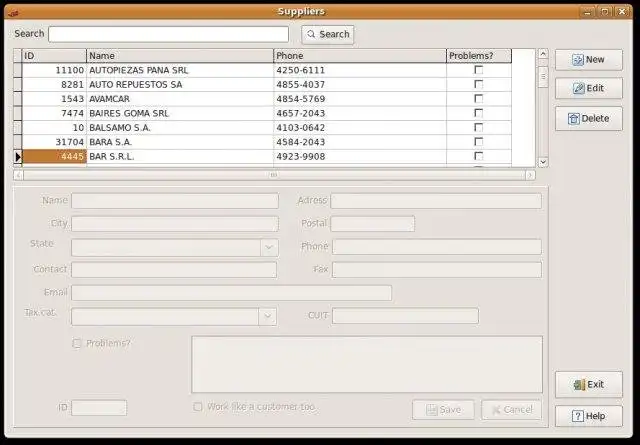The image size is (640, 445).
Task: Click phone cell 4103-0642
Action: [x=360, y=128]
